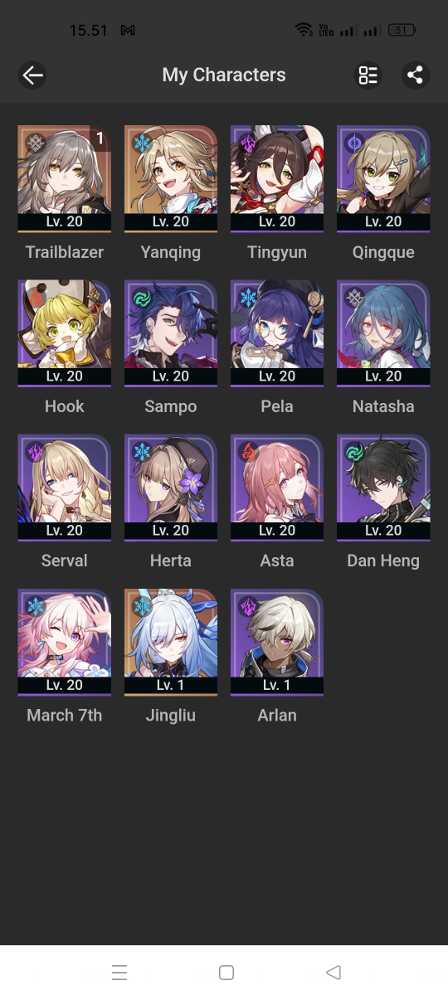Open Dan Heng character portrait
The height and width of the screenshot is (1000, 448).
coord(384,487)
